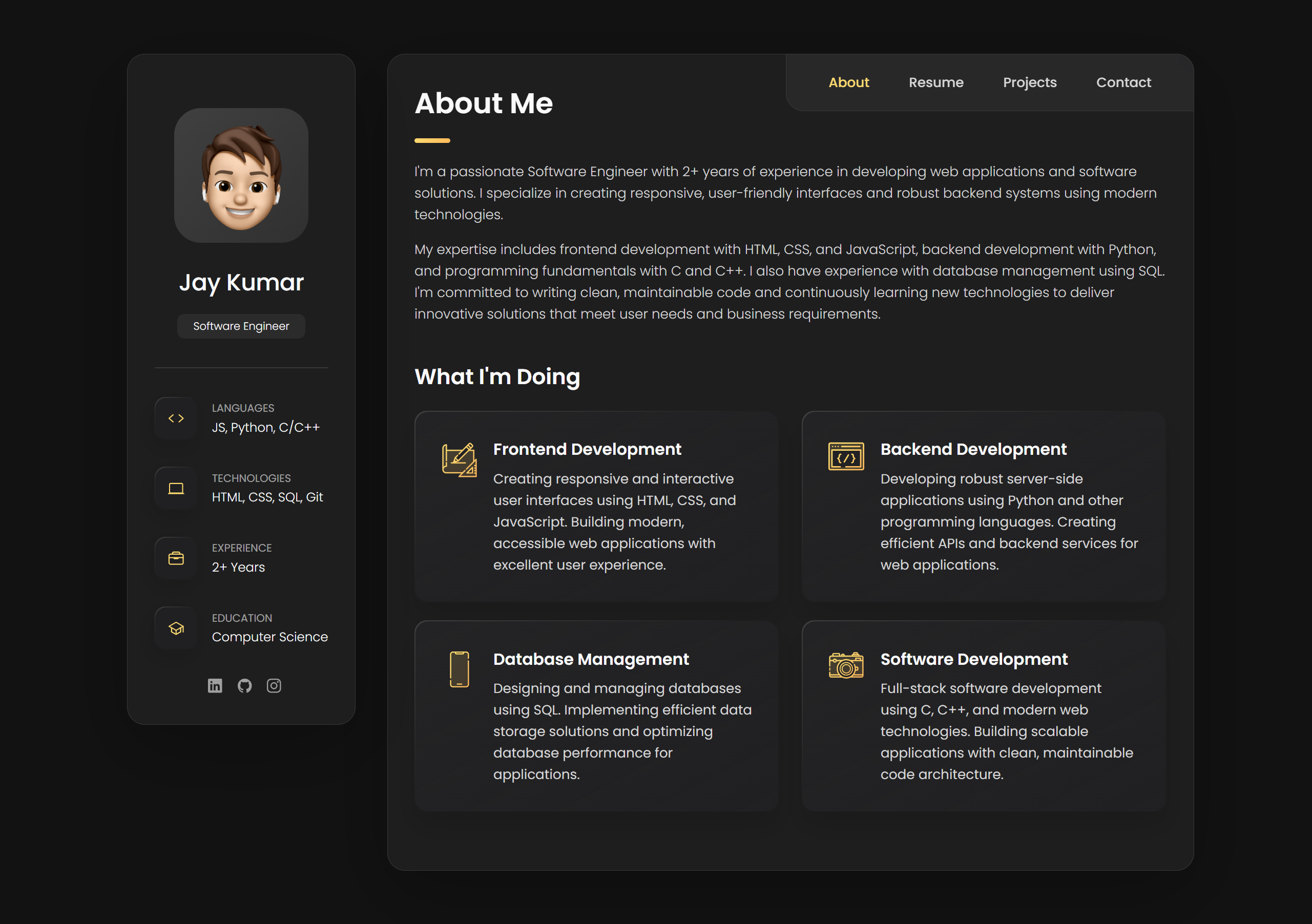The height and width of the screenshot is (924, 1312).
Task: Click the Software Engineer title badge
Action: 241,326
